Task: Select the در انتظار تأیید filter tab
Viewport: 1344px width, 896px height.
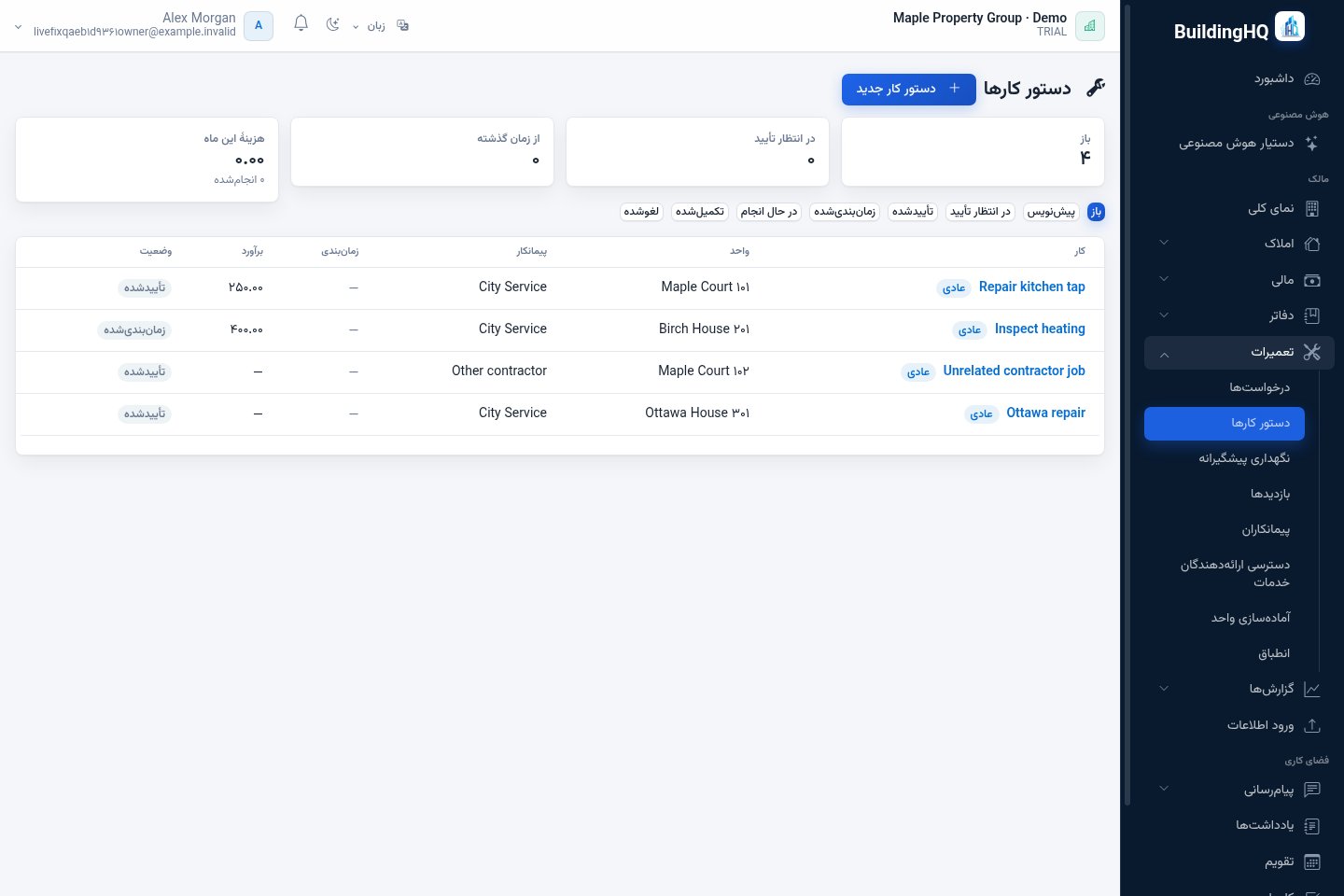Action: 980,212
